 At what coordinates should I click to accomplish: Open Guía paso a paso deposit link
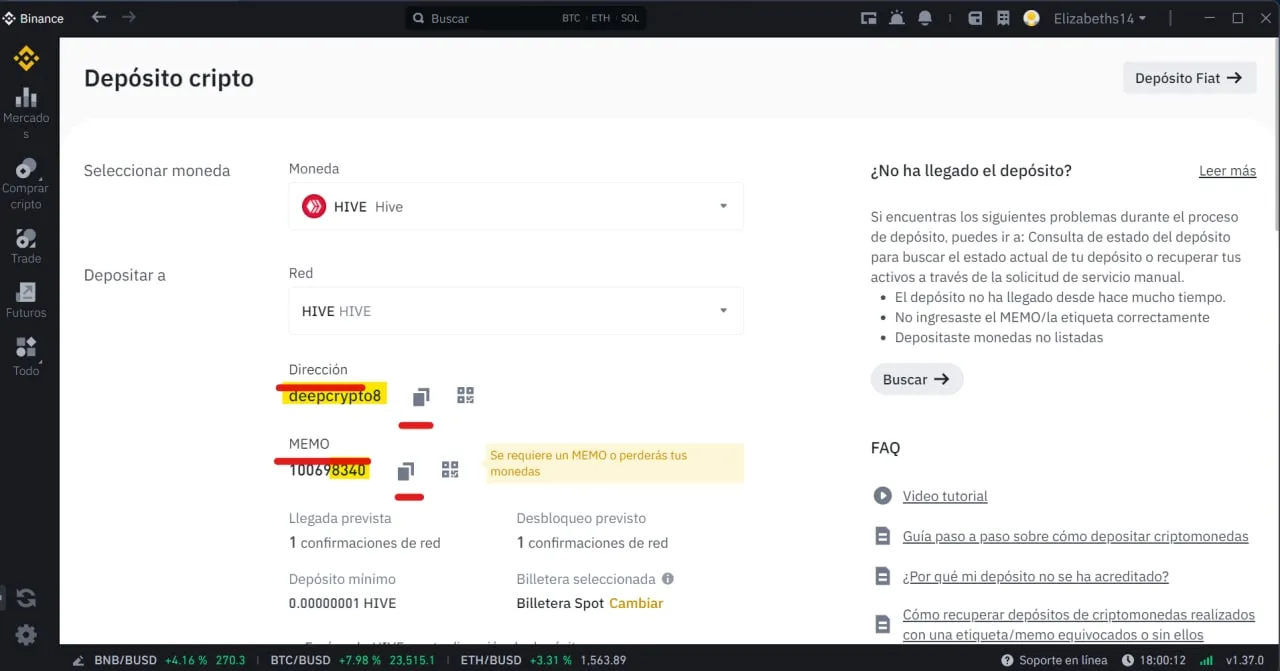click(x=1075, y=536)
